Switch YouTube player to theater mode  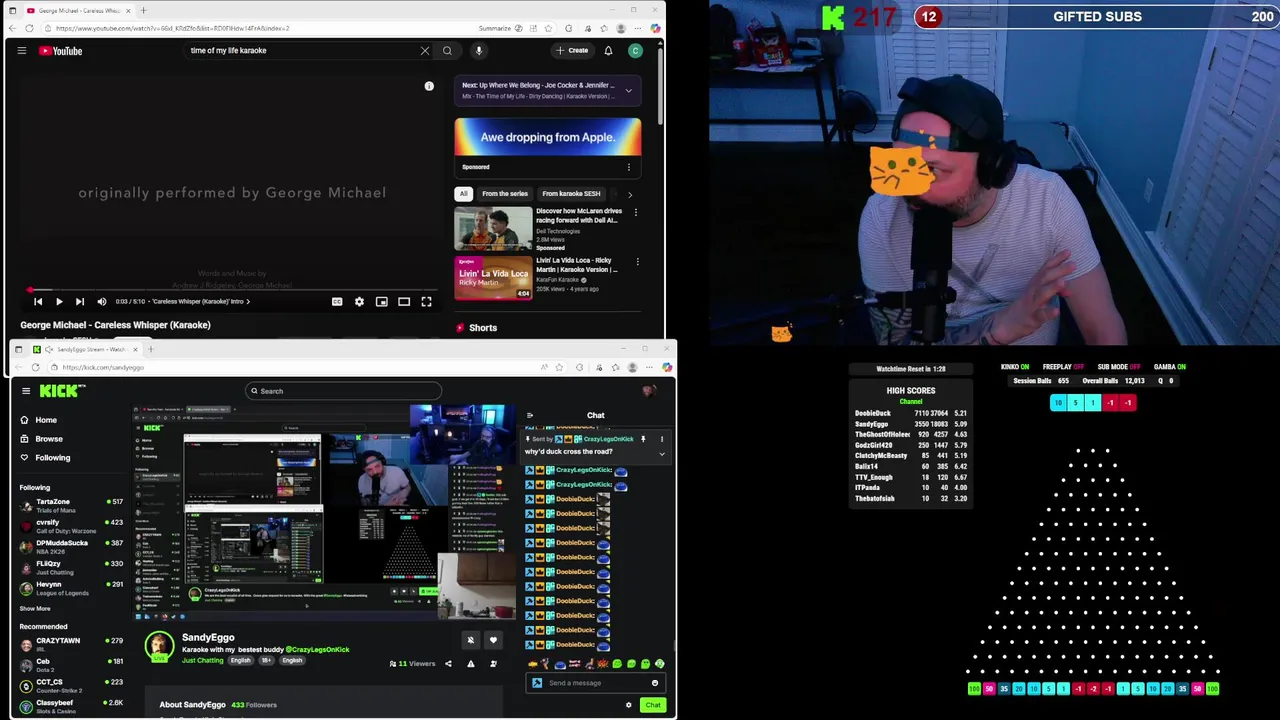(x=404, y=301)
